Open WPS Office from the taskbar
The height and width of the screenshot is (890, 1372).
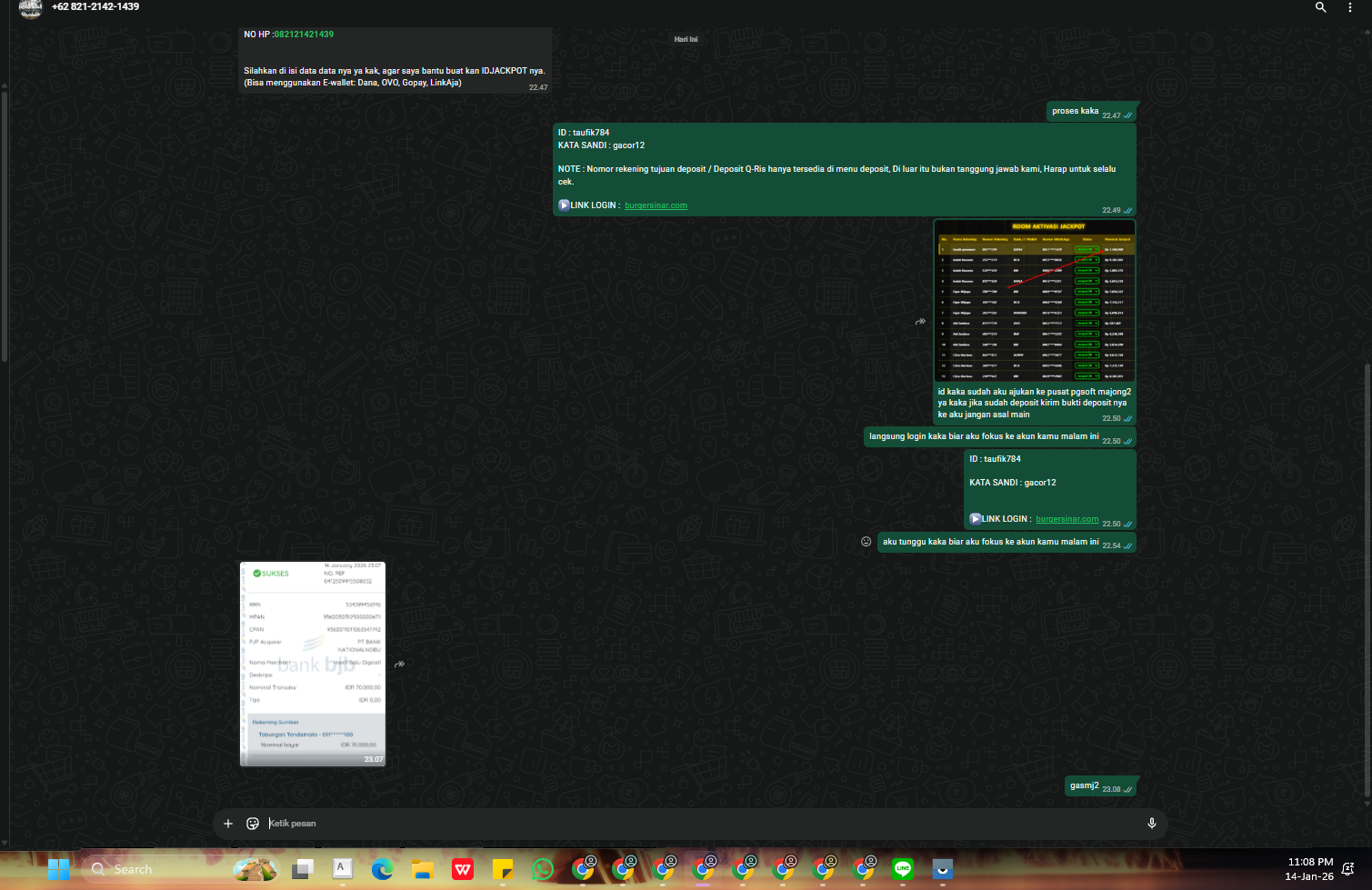[x=463, y=870]
